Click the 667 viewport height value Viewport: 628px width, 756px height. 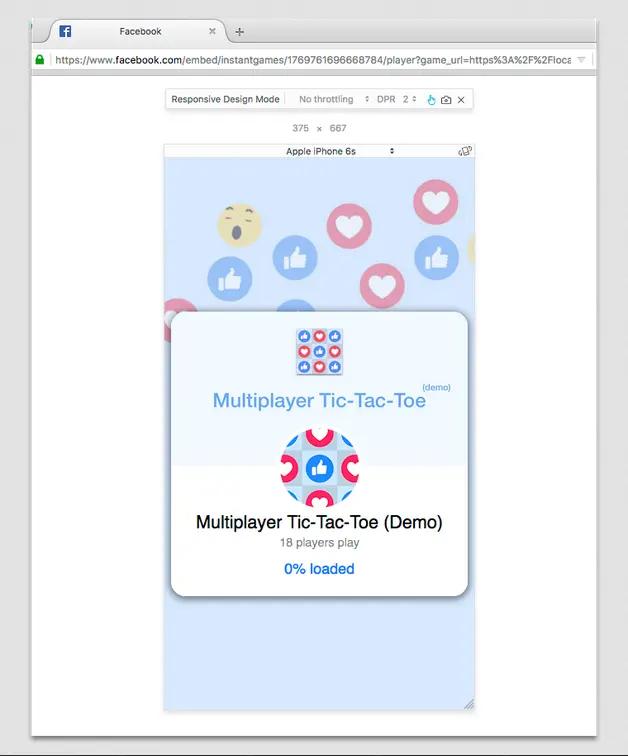[338, 128]
